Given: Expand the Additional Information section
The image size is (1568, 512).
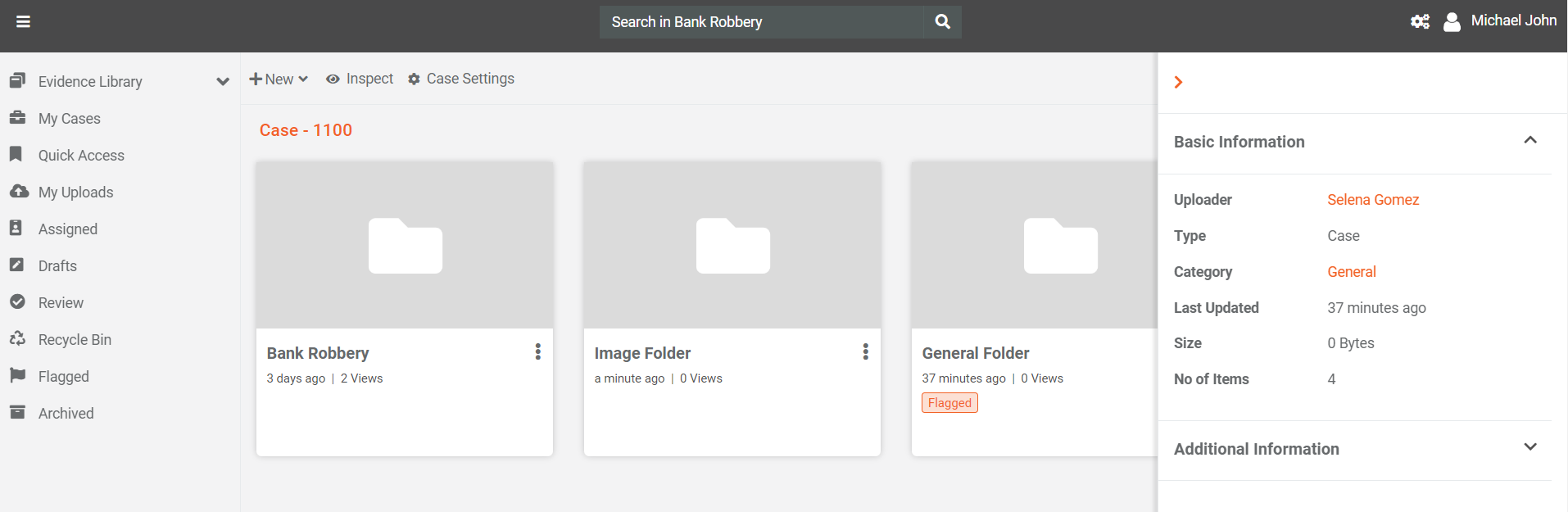Looking at the screenshot, I should click(1529, 447).
